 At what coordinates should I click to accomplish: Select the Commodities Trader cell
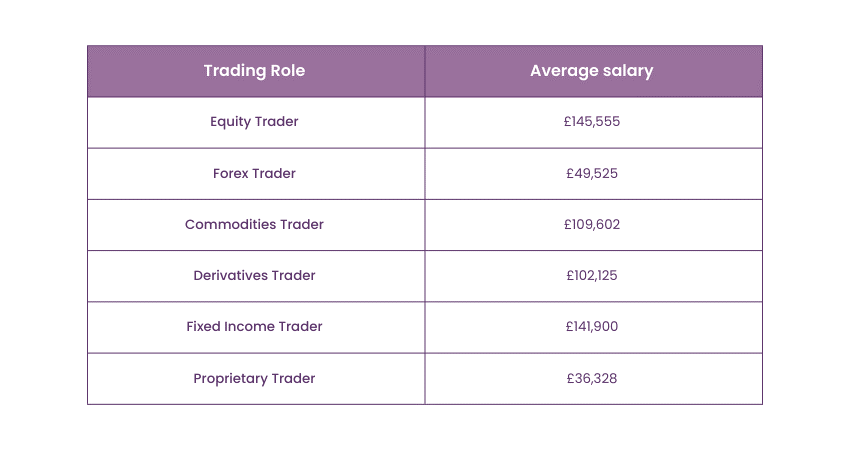pos(254,224)
